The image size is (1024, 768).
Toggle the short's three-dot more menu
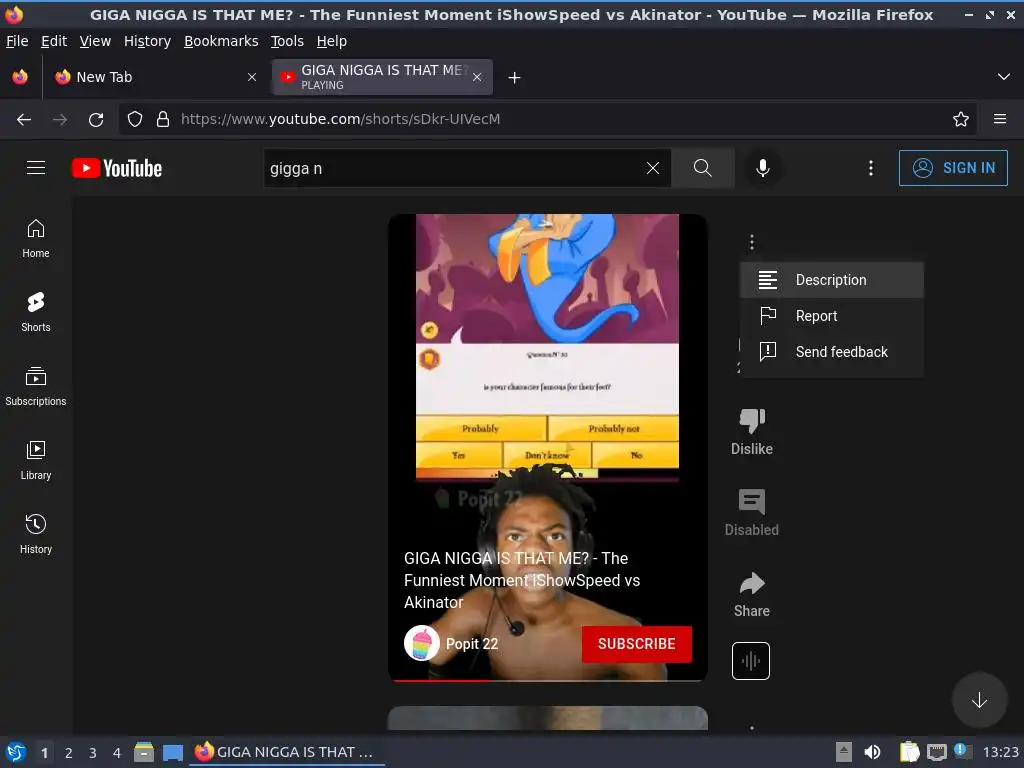[752, 242]
